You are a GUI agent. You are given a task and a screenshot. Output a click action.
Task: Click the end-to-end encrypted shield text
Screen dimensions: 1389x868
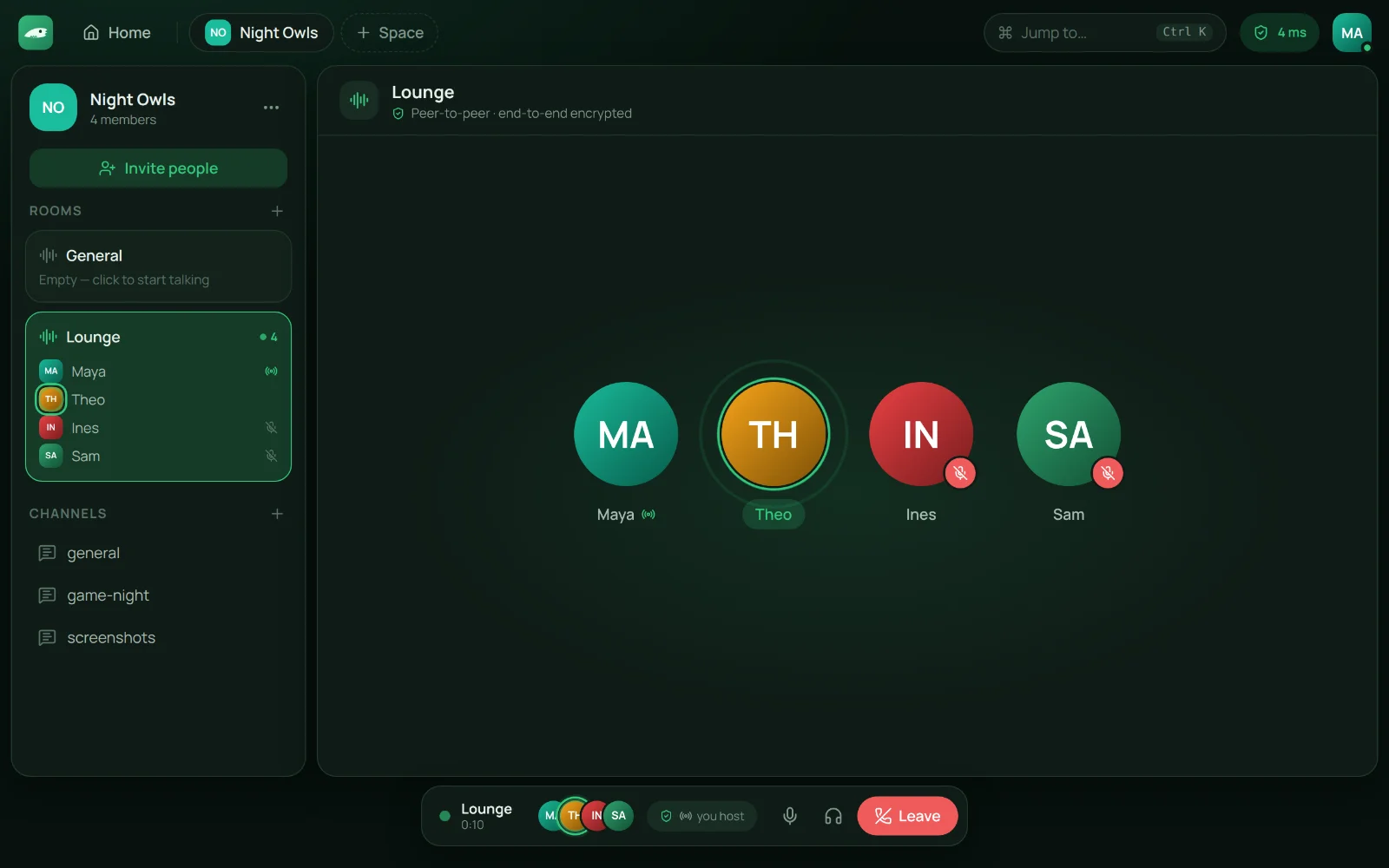point(512,114)
